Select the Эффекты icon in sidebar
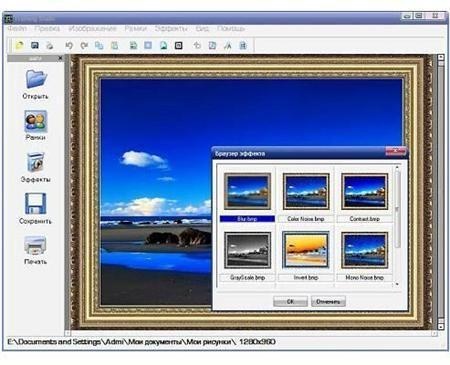This screenshot has height=365, width=450. tap(35, 162)
